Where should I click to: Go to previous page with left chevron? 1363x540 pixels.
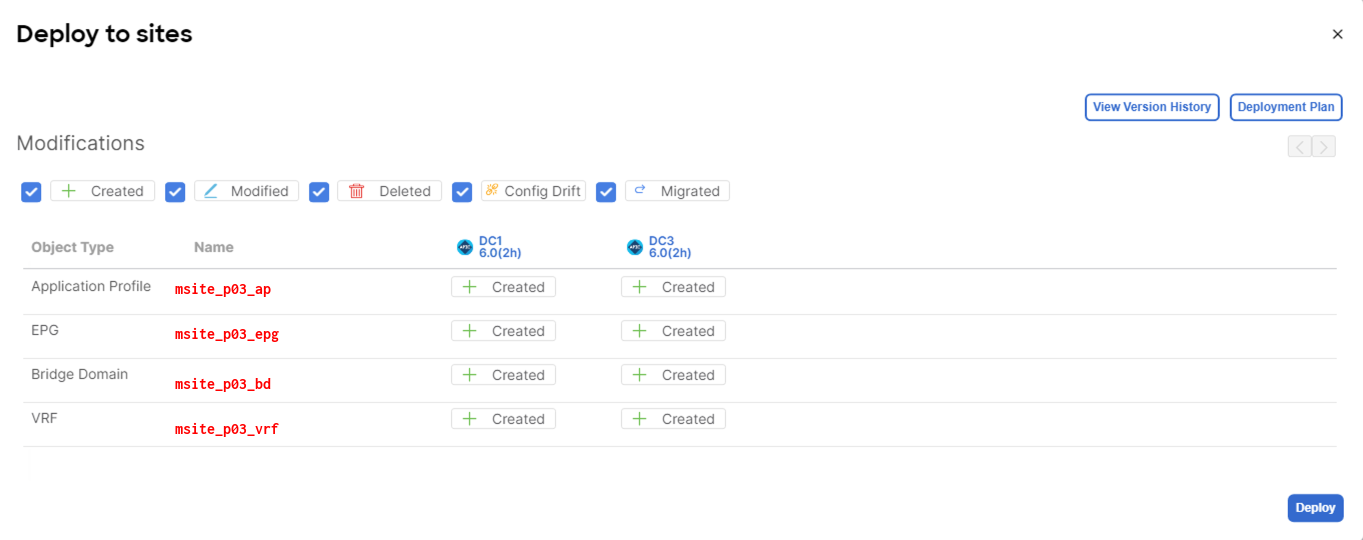(1300, 147)
